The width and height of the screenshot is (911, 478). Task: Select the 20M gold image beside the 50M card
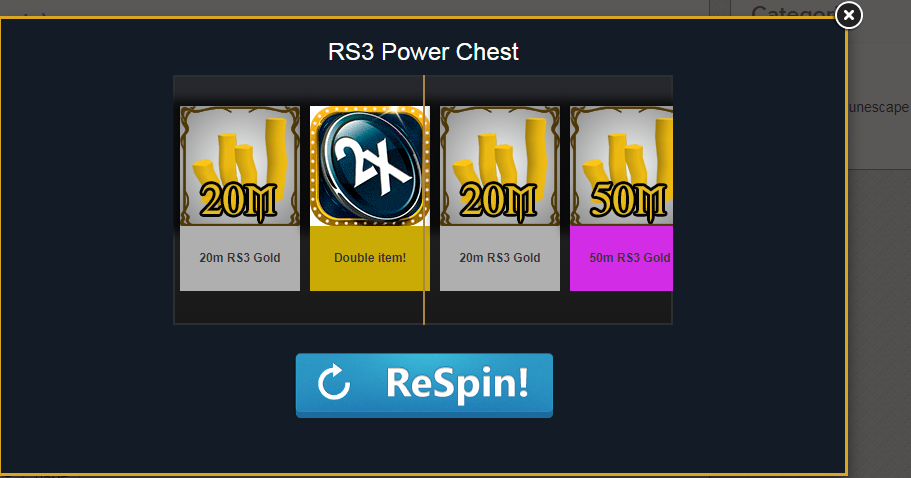500,166
